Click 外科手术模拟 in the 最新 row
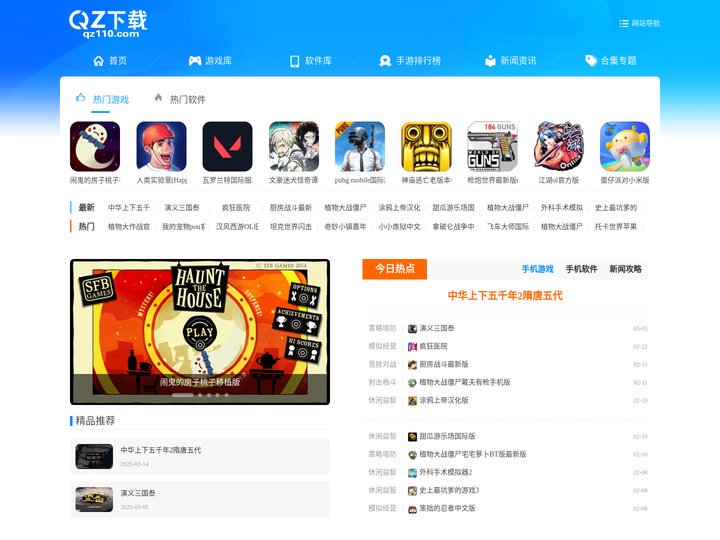This screenshot has height=540, width=720. coord(562,208)
